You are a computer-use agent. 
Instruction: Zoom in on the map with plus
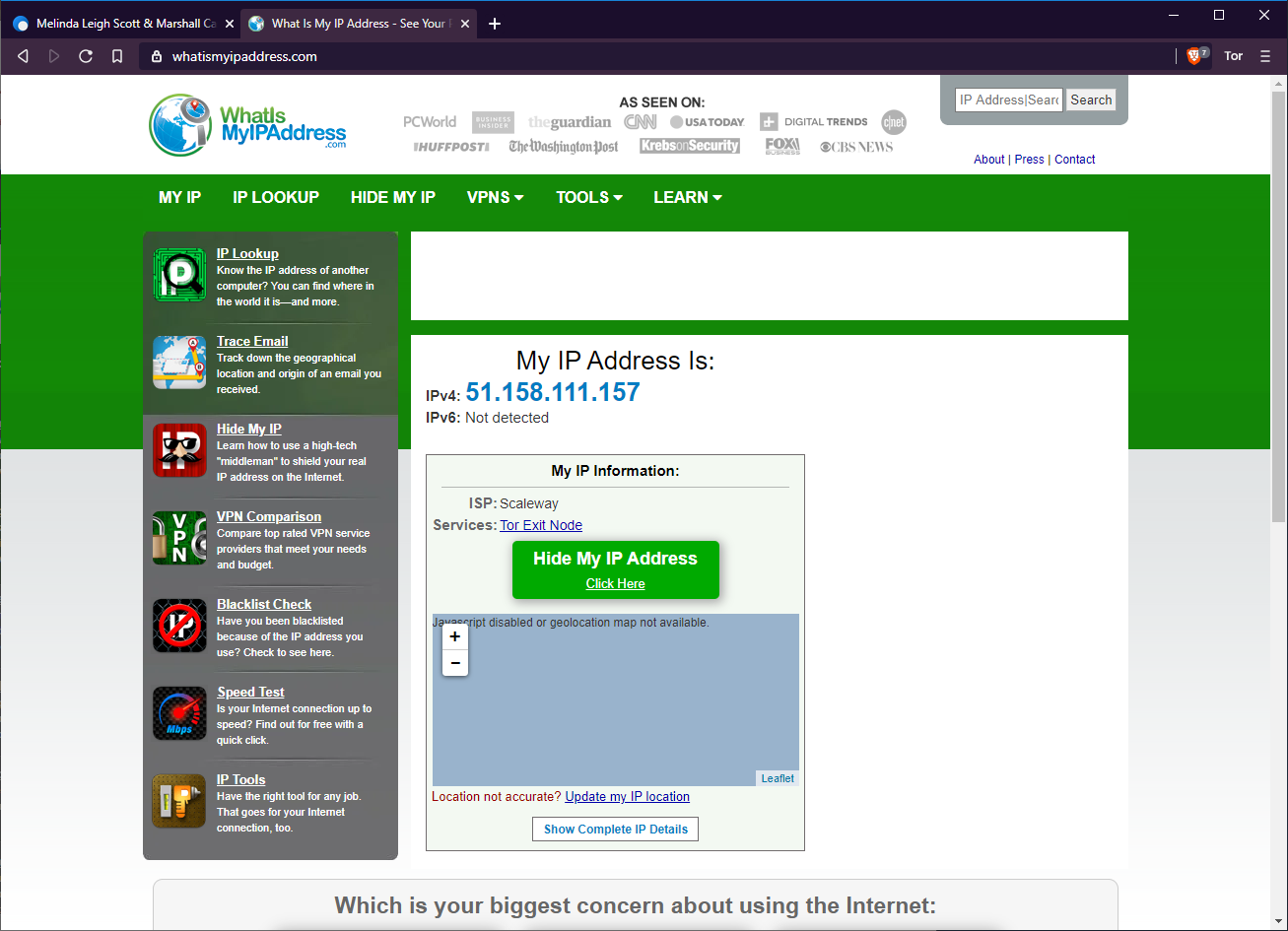click(454, 637)
